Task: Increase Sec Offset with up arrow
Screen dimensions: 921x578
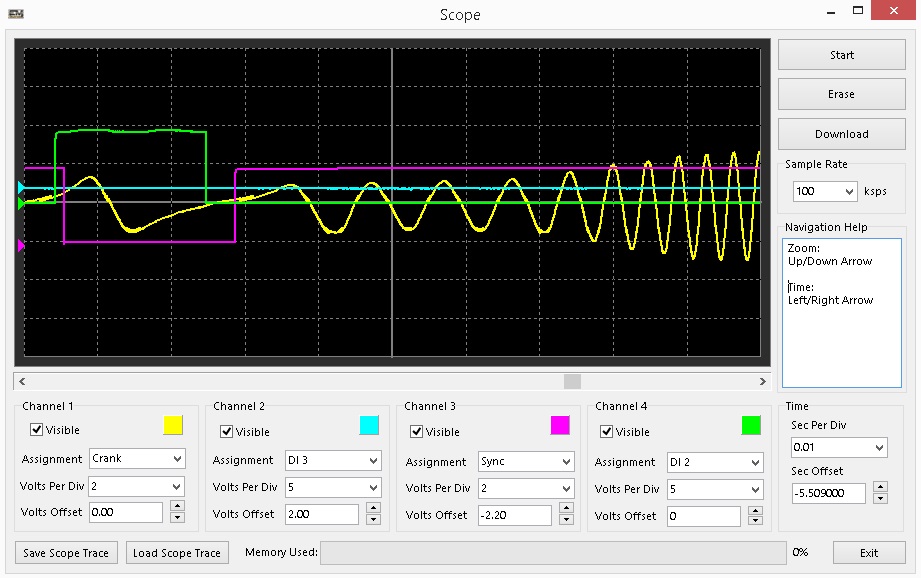Action: coord(880,487)
